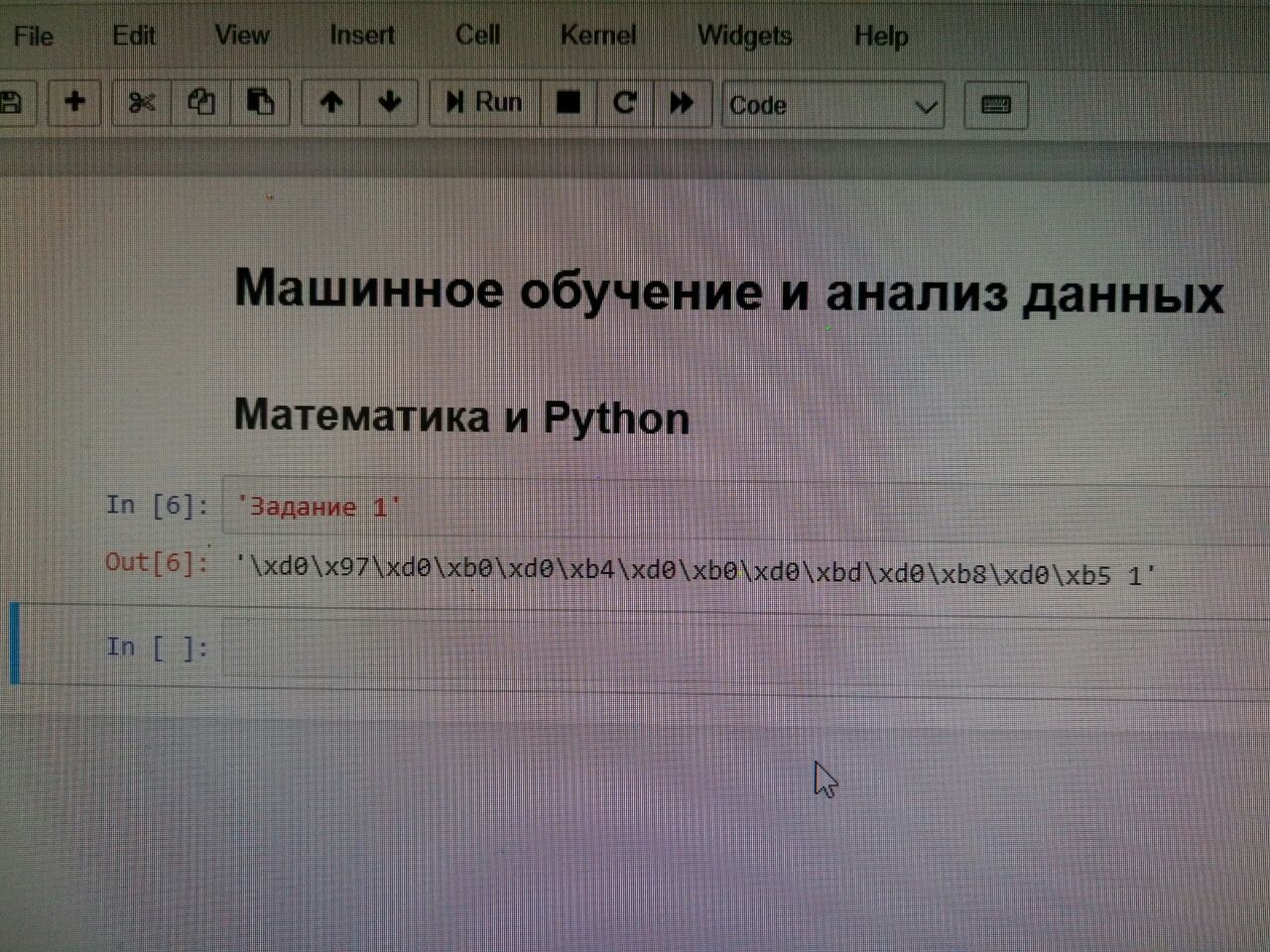
Task: Click the 'In [6]:' prompt
Action: point(157,506)
